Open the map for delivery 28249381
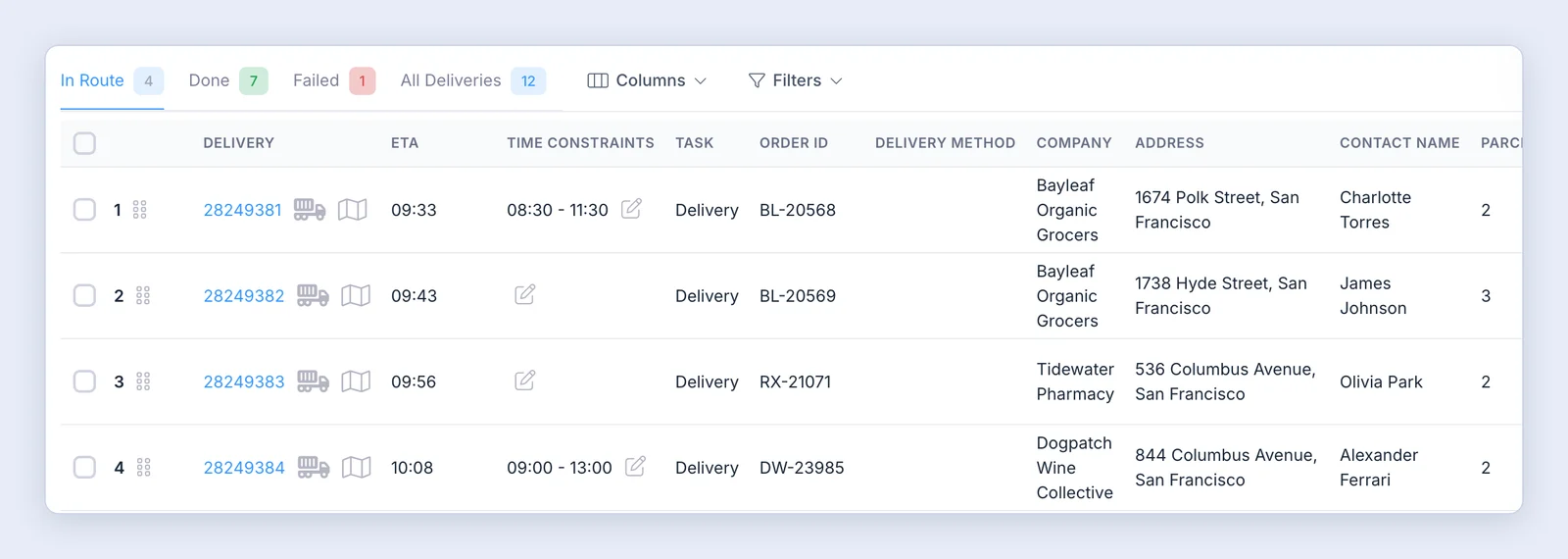The width and height of the screenshot is (1568, 559). (353, 210)
